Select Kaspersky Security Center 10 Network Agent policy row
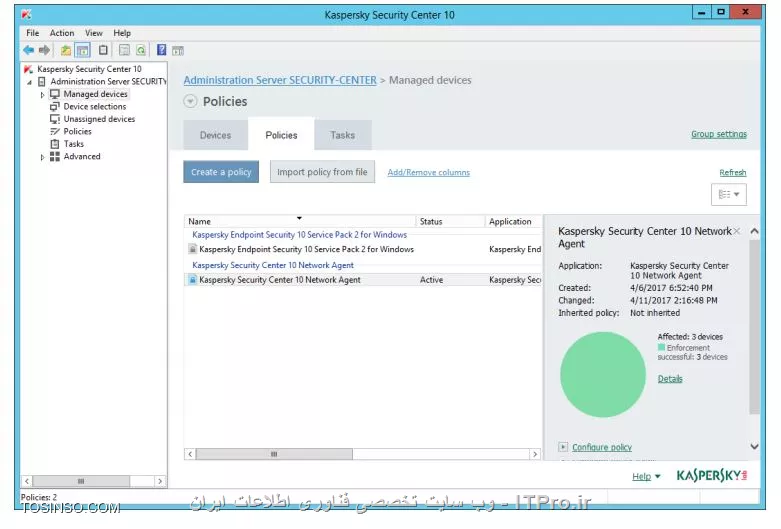The width and height of the screenshot is (781, 529). tap(363, 279)
